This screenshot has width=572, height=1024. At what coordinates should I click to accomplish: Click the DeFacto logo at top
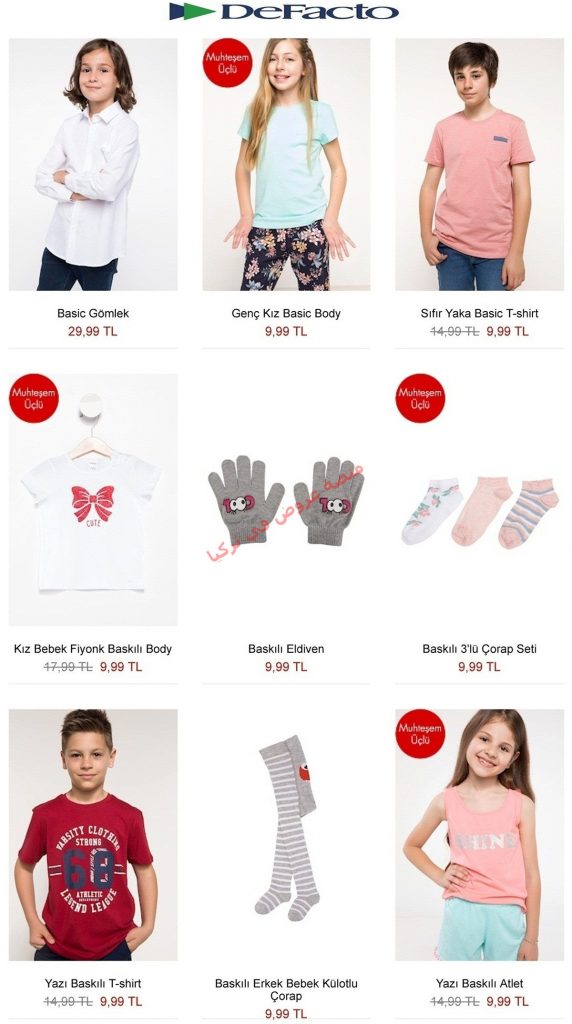(x=284, y=12)
